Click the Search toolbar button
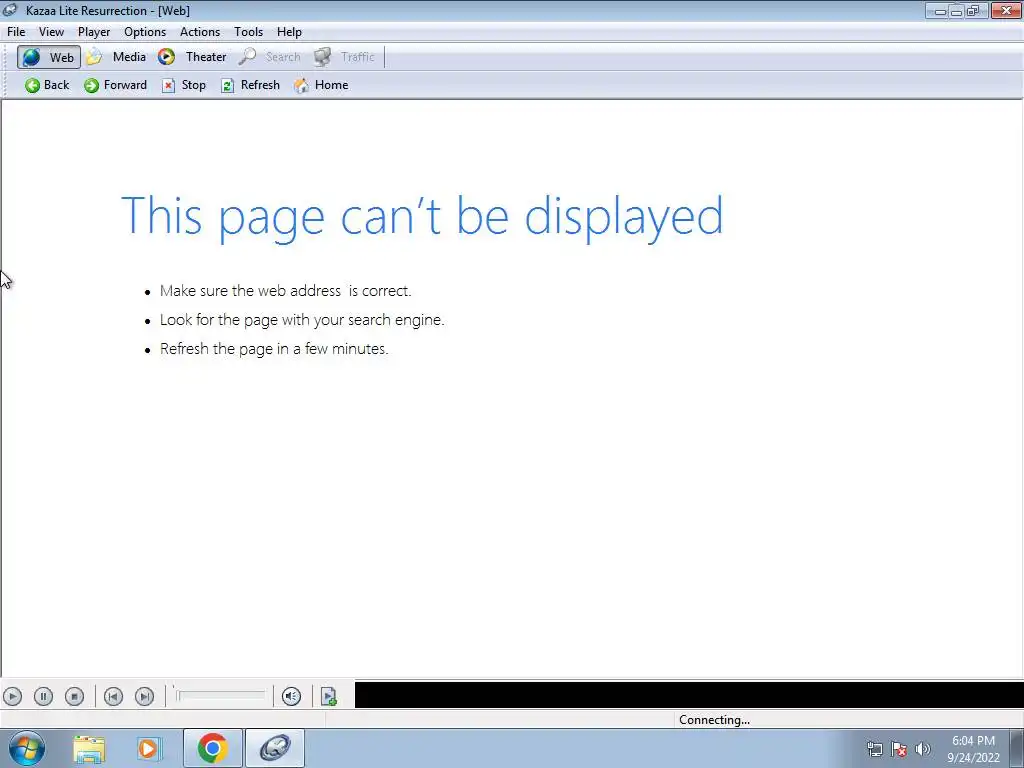The height and width of the screenshot is (768, 1024). tap(270, 57)
